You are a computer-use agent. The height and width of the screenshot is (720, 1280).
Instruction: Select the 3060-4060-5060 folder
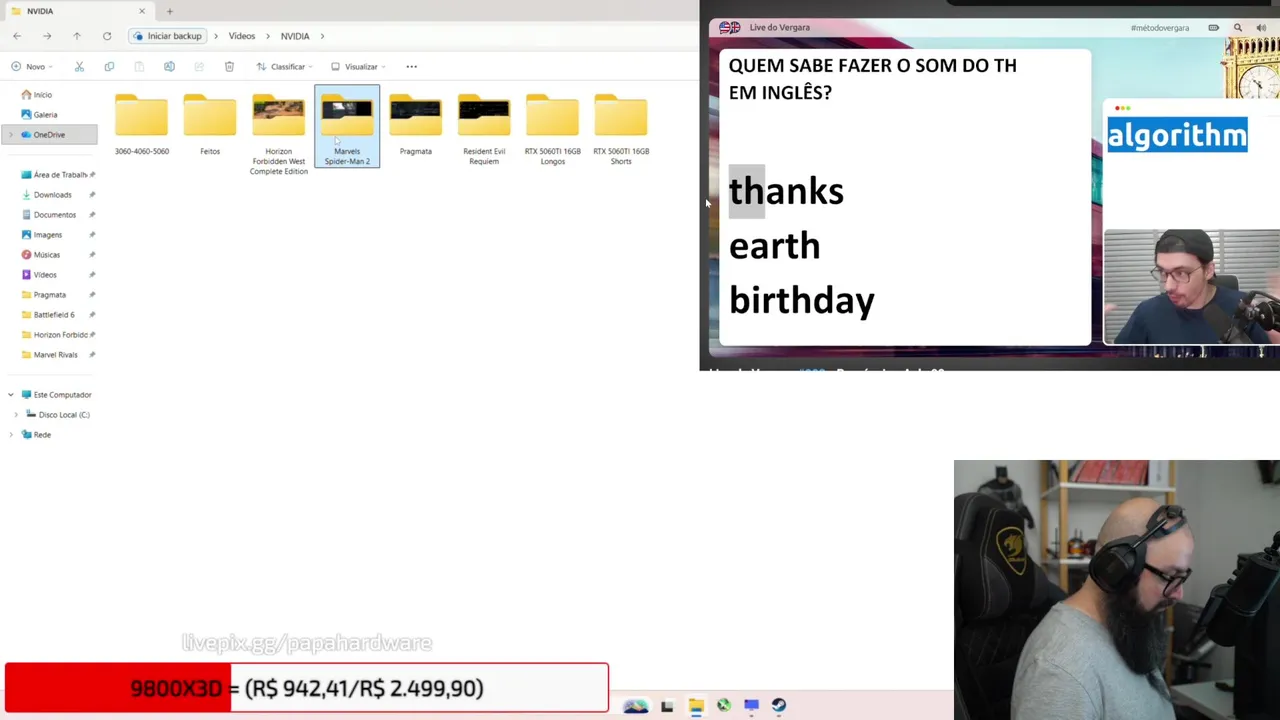pyautogui.click(x=142, y=125)
